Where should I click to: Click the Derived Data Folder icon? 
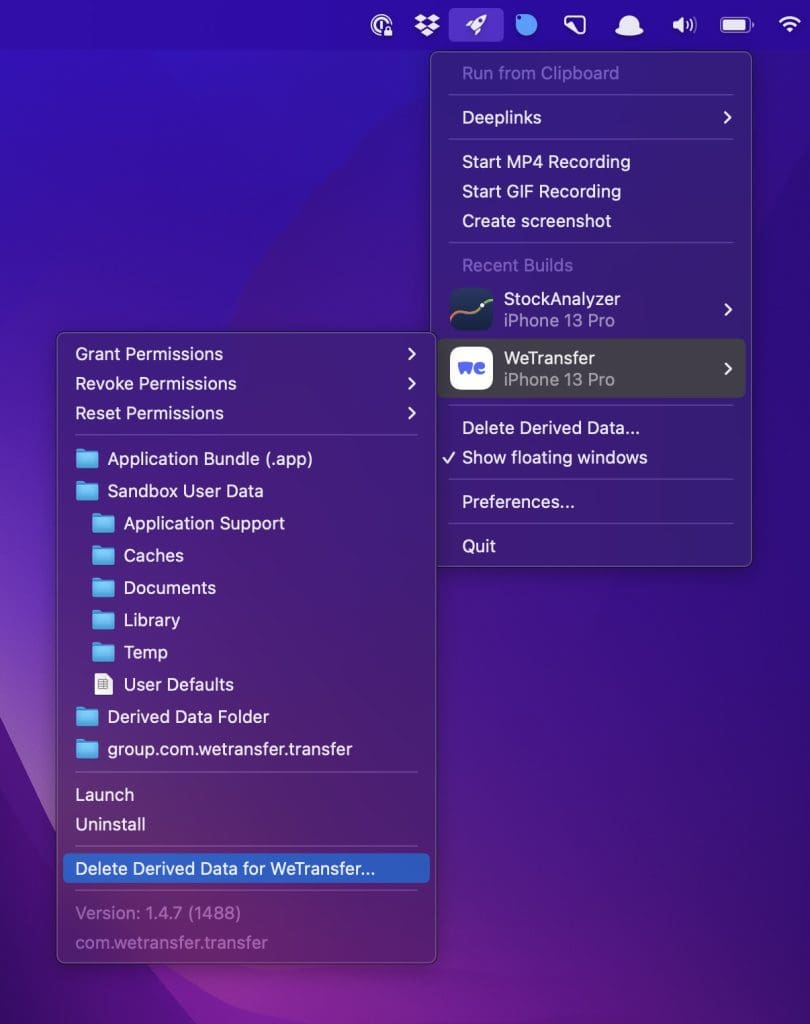click(87, 716)
